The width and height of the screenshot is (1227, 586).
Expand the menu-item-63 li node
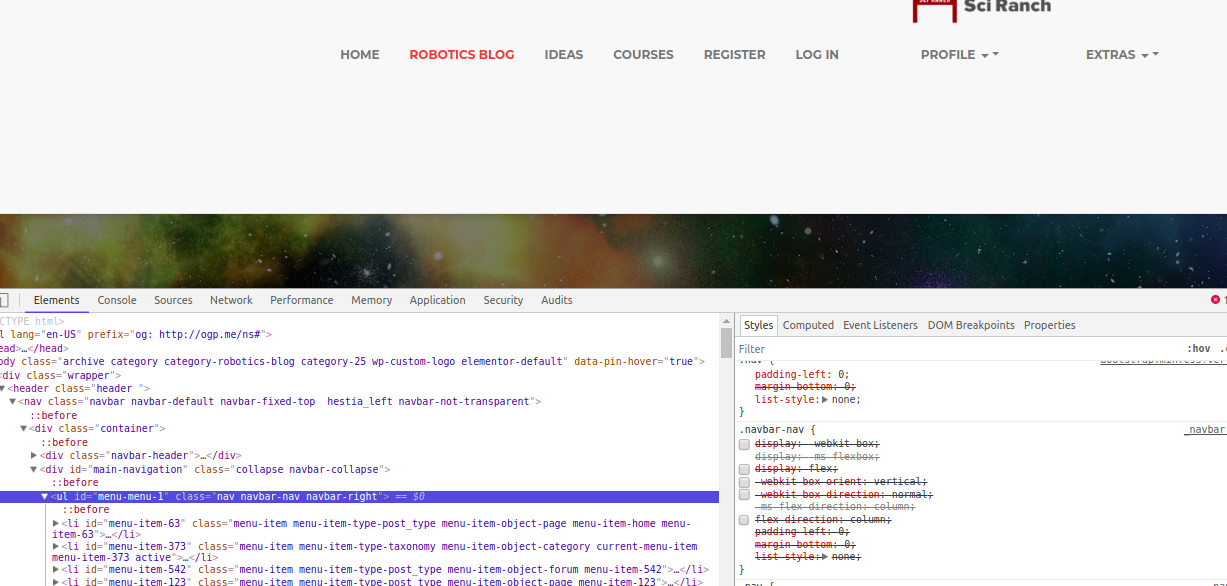click(56, 524)
